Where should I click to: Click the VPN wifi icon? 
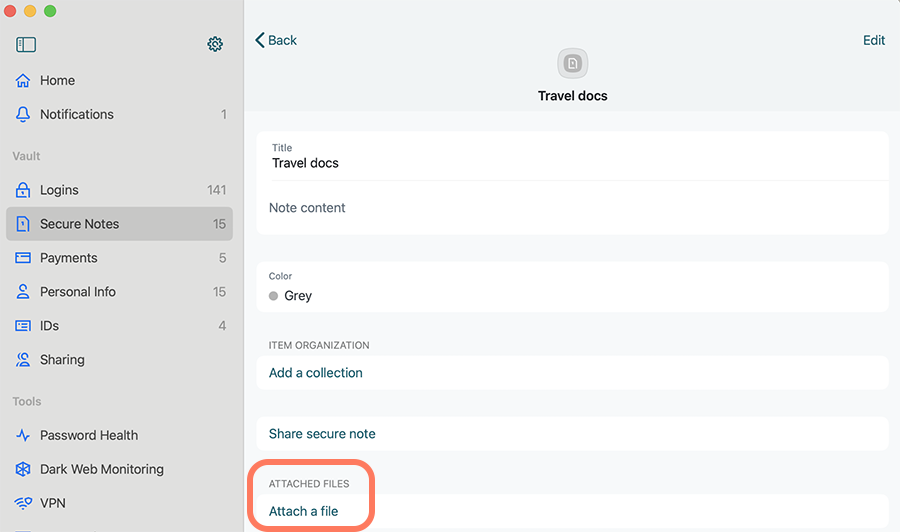[23, 503]
